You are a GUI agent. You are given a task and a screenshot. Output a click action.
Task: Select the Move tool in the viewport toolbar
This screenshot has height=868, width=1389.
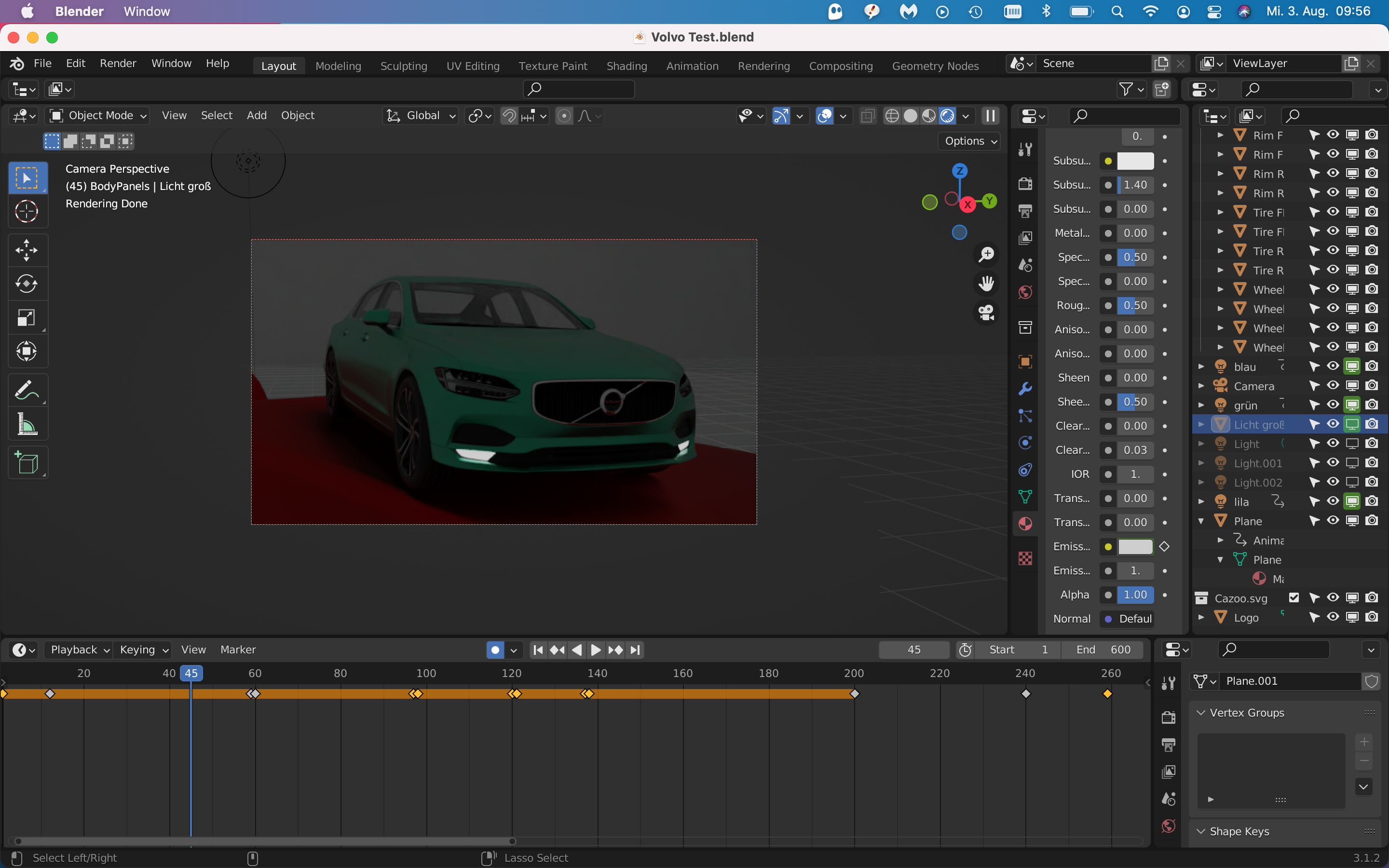point(27,250)
